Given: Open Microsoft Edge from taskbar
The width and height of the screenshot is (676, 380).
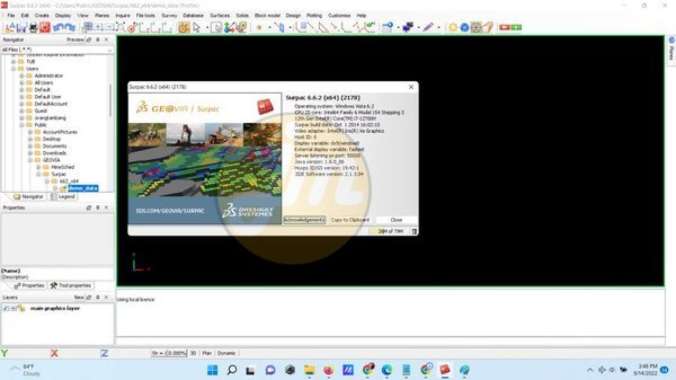Looking at the screenshot, I should click(x=387, y=370).
